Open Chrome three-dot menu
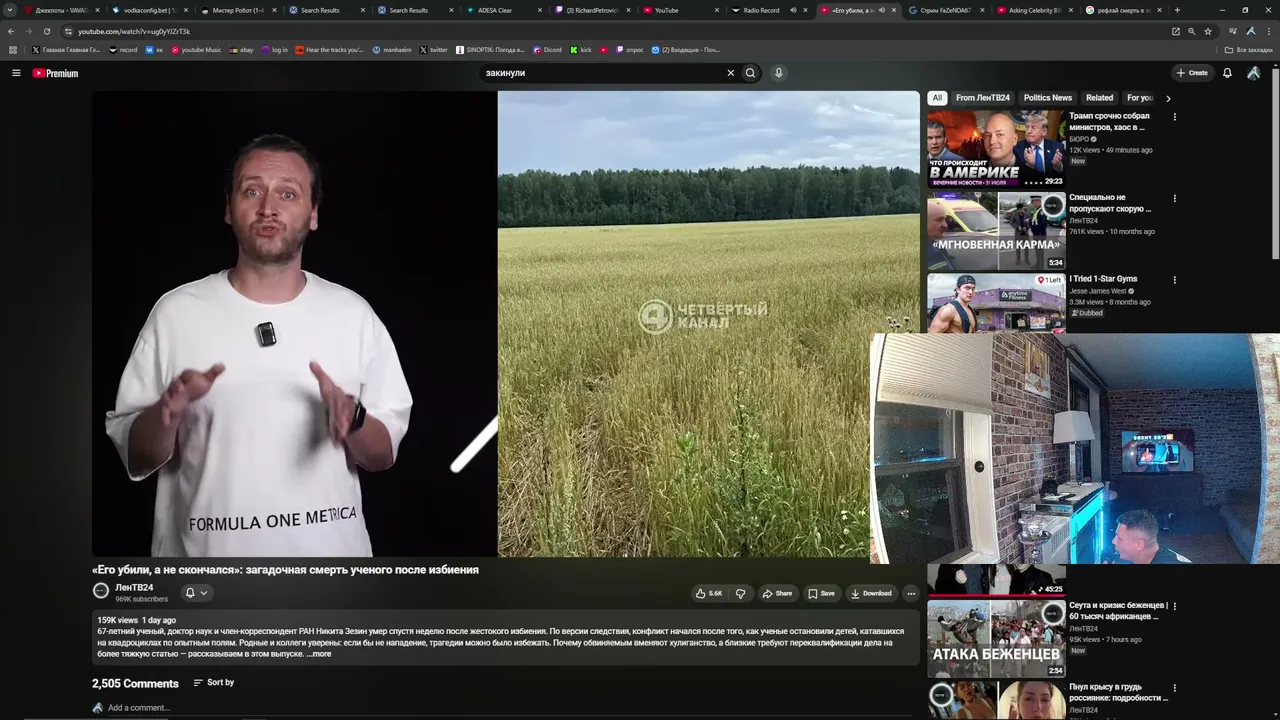The height and width of the screenshot is (720, 1280). click(x=1270, y=31)
